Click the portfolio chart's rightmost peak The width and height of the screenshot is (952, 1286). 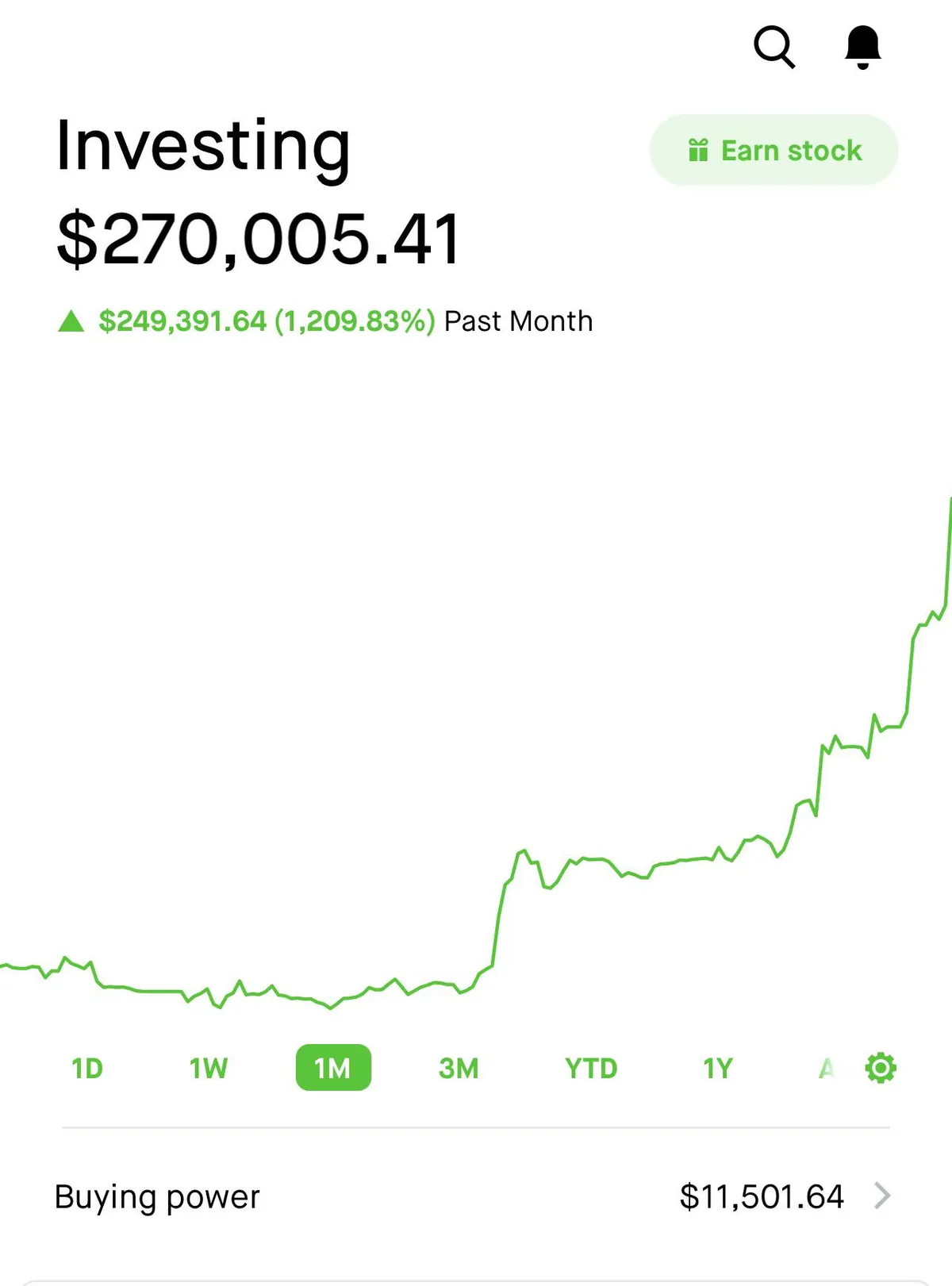949,501
